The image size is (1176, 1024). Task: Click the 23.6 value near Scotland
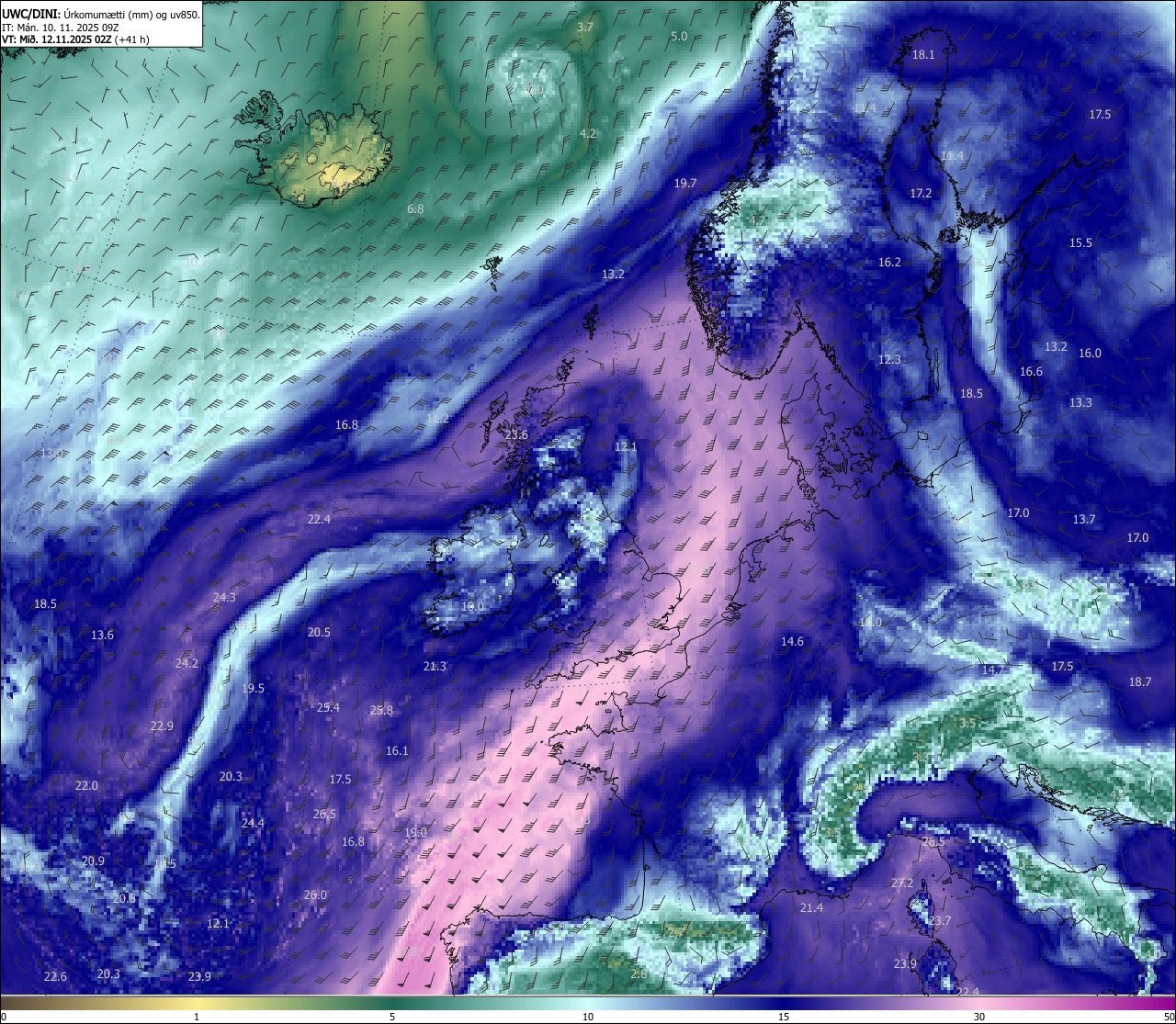pyautogui.click(x=516, y=434)
